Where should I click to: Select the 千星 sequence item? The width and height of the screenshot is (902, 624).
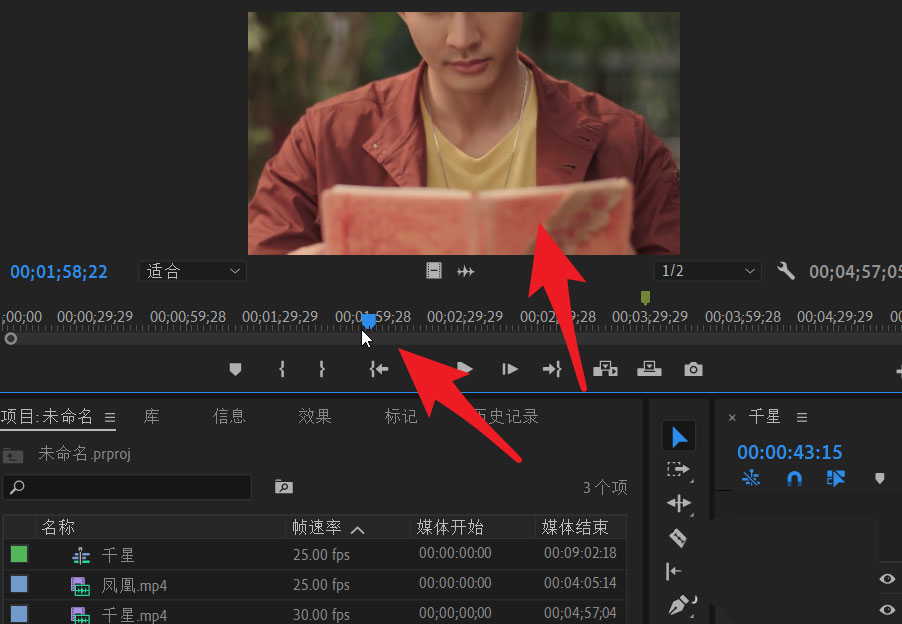(118, 555)
